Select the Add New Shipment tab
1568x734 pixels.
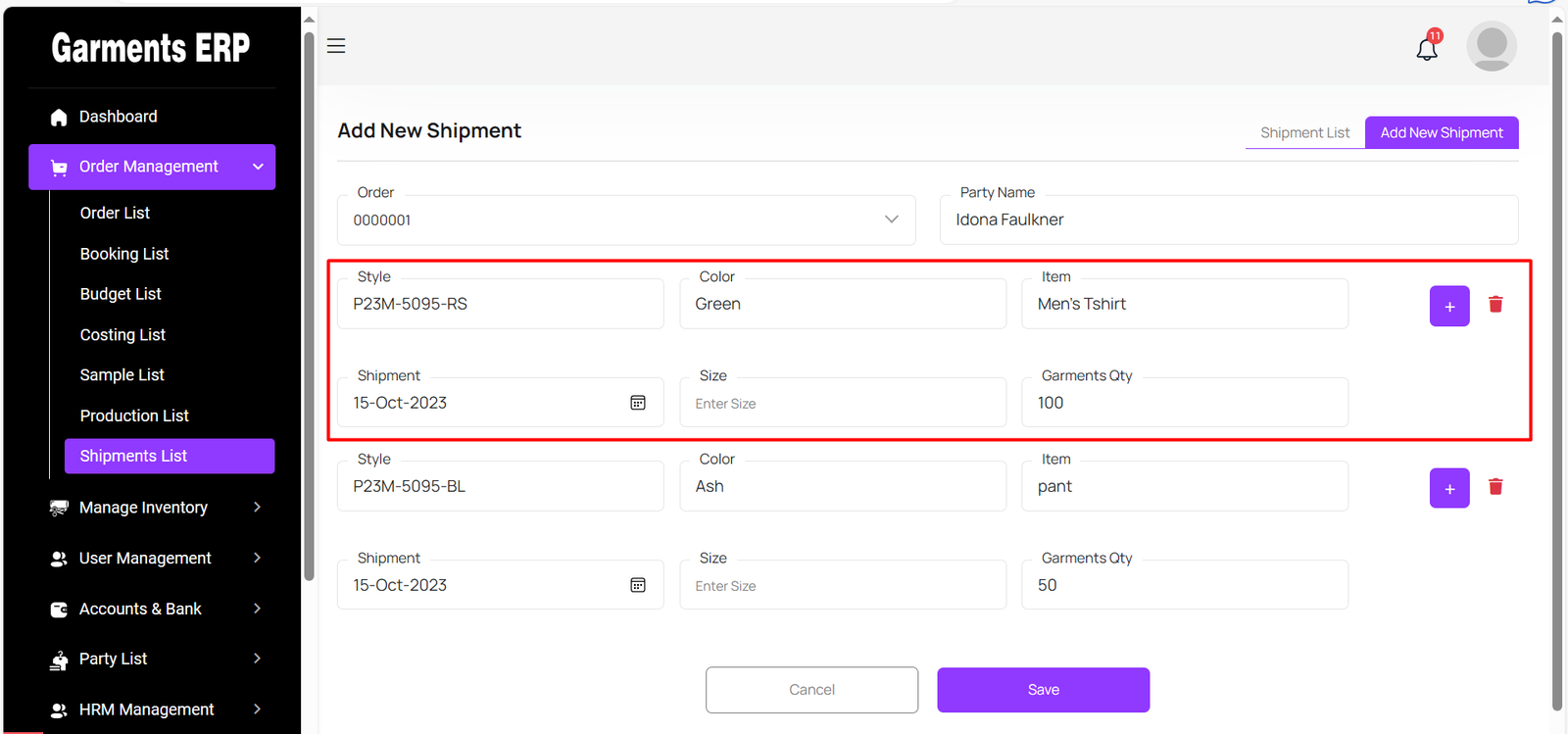1441,133
